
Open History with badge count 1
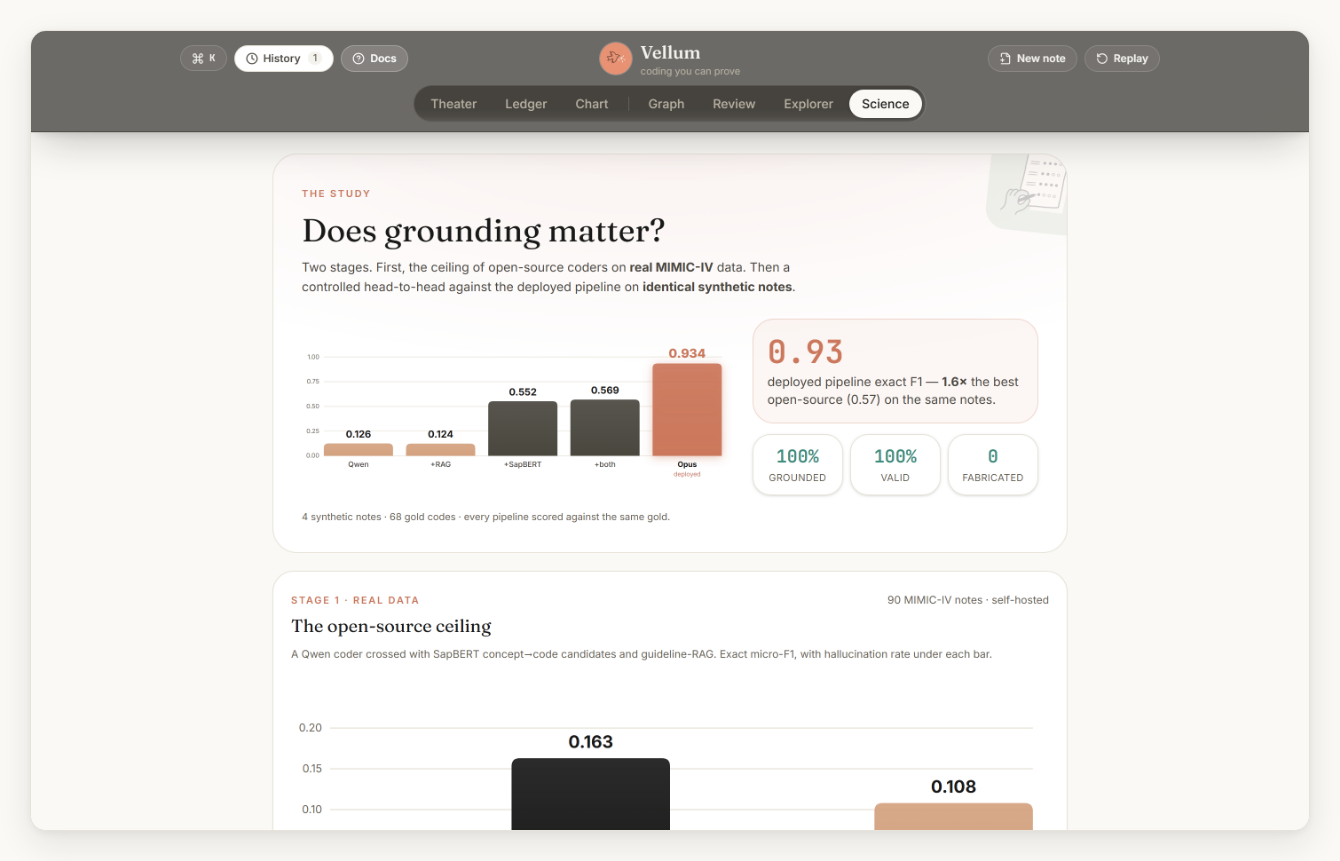(284, 58)
